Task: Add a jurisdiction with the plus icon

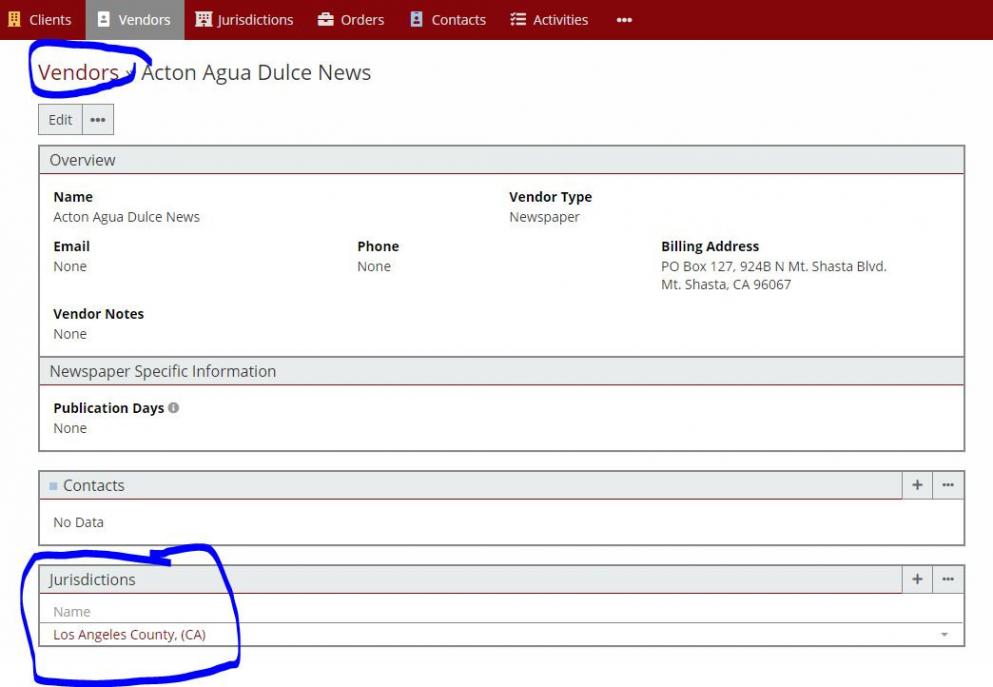Action: pos(917,579)
